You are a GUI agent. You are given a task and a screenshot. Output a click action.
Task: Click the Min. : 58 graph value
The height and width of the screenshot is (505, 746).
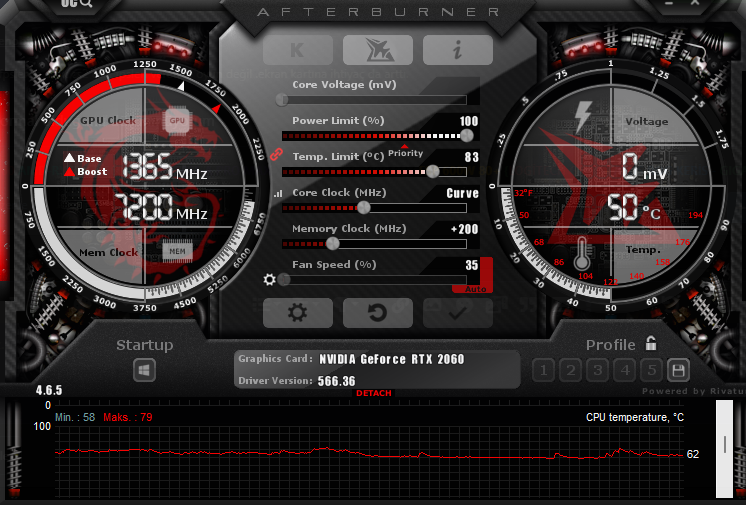coord(75,417)
